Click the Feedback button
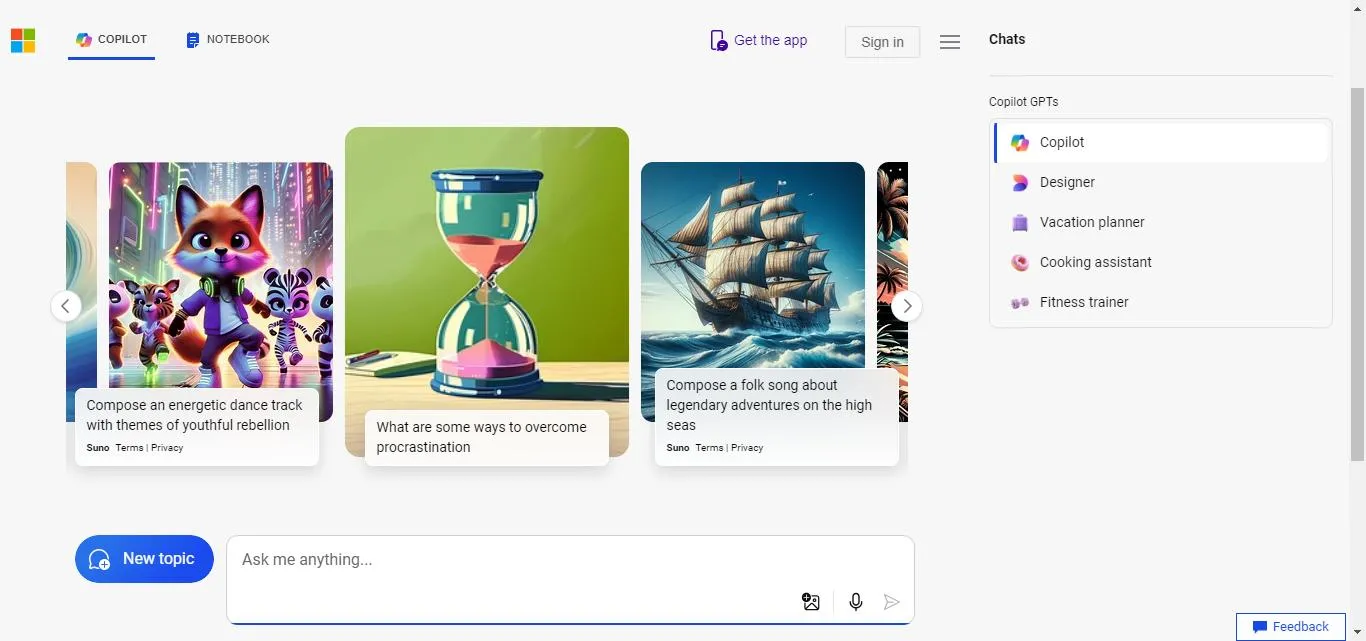Screen dimensions: 1366x641 pos(1291,627)
